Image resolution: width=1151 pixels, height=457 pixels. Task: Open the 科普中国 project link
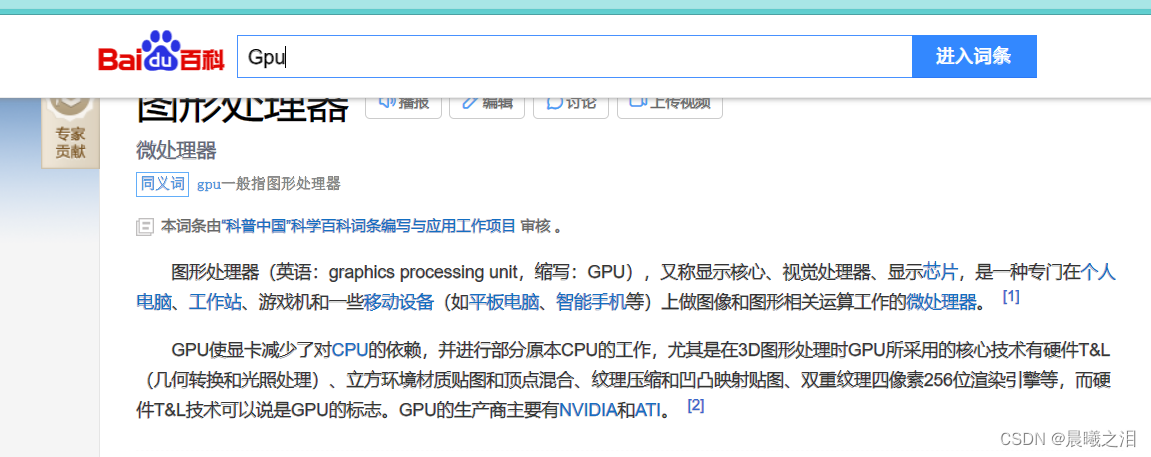[367, 226]
